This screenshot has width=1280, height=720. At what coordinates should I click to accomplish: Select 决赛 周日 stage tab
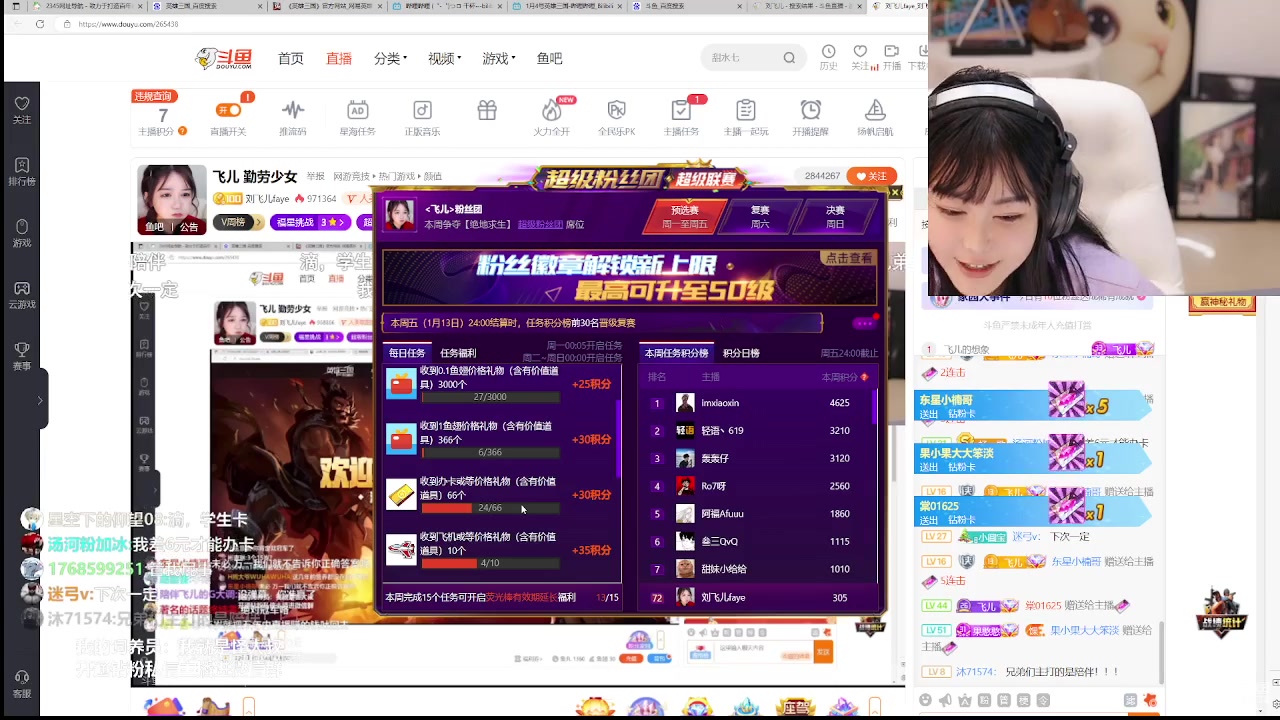835,217
